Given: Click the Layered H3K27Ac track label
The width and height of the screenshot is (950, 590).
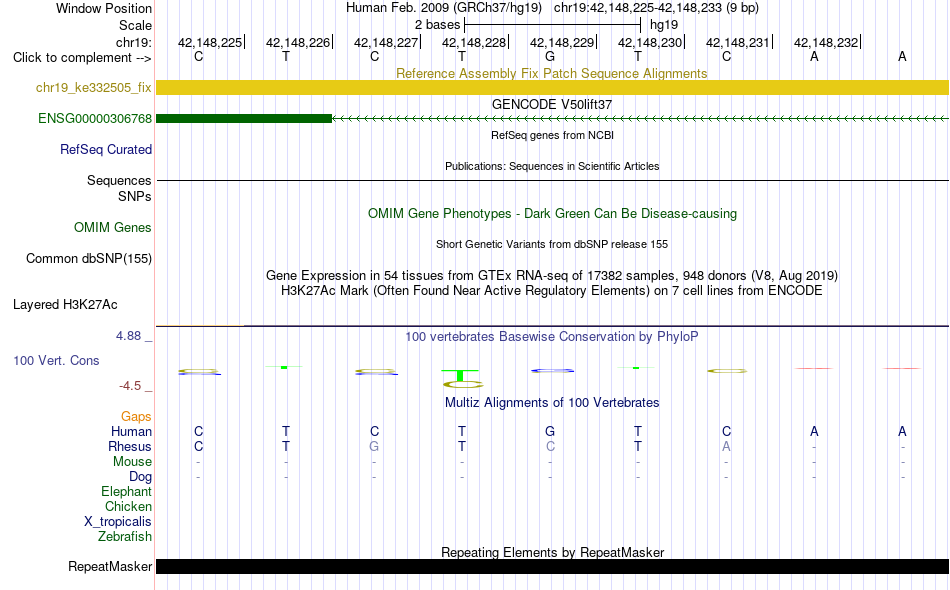Looking at the screenshot, I should point(65,305).
